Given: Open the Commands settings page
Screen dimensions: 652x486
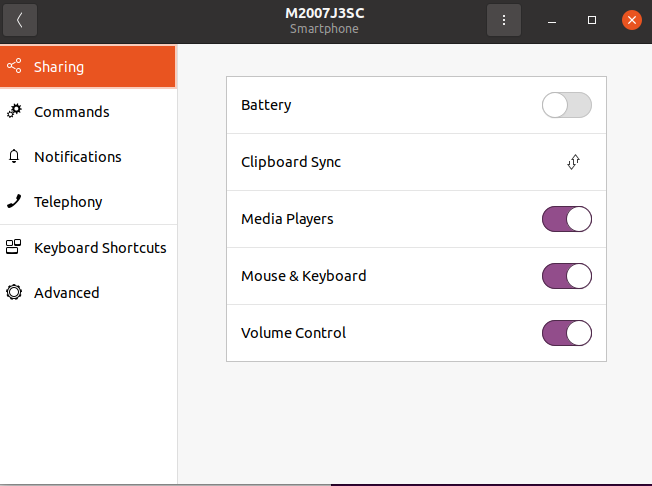Looking at the screenshot, I should pos(72,112).
